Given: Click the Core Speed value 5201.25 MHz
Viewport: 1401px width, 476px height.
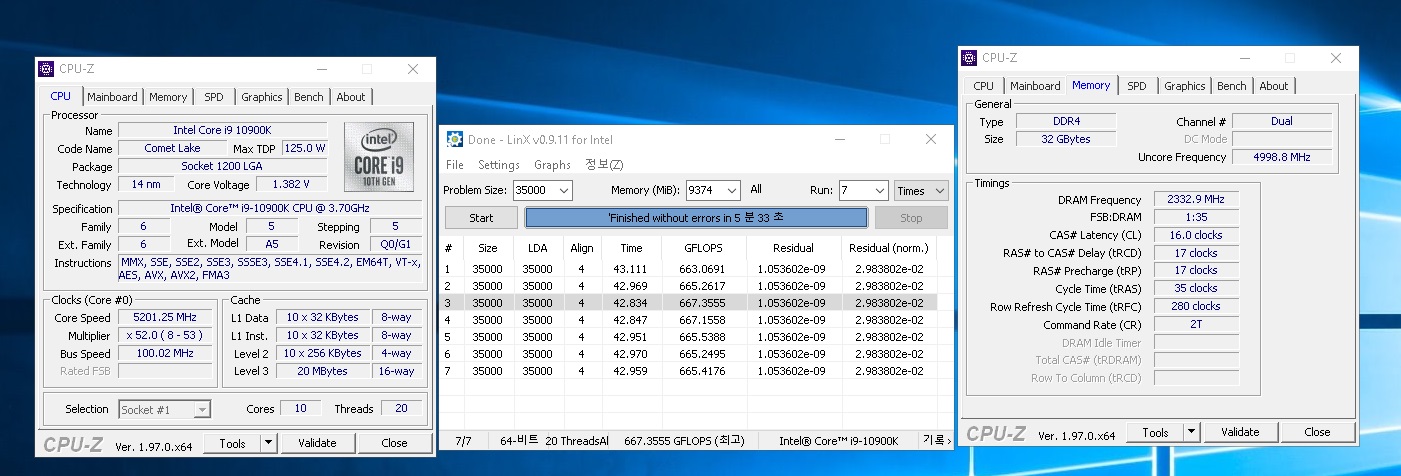Looking at the screenshot, I should (165, 318).
